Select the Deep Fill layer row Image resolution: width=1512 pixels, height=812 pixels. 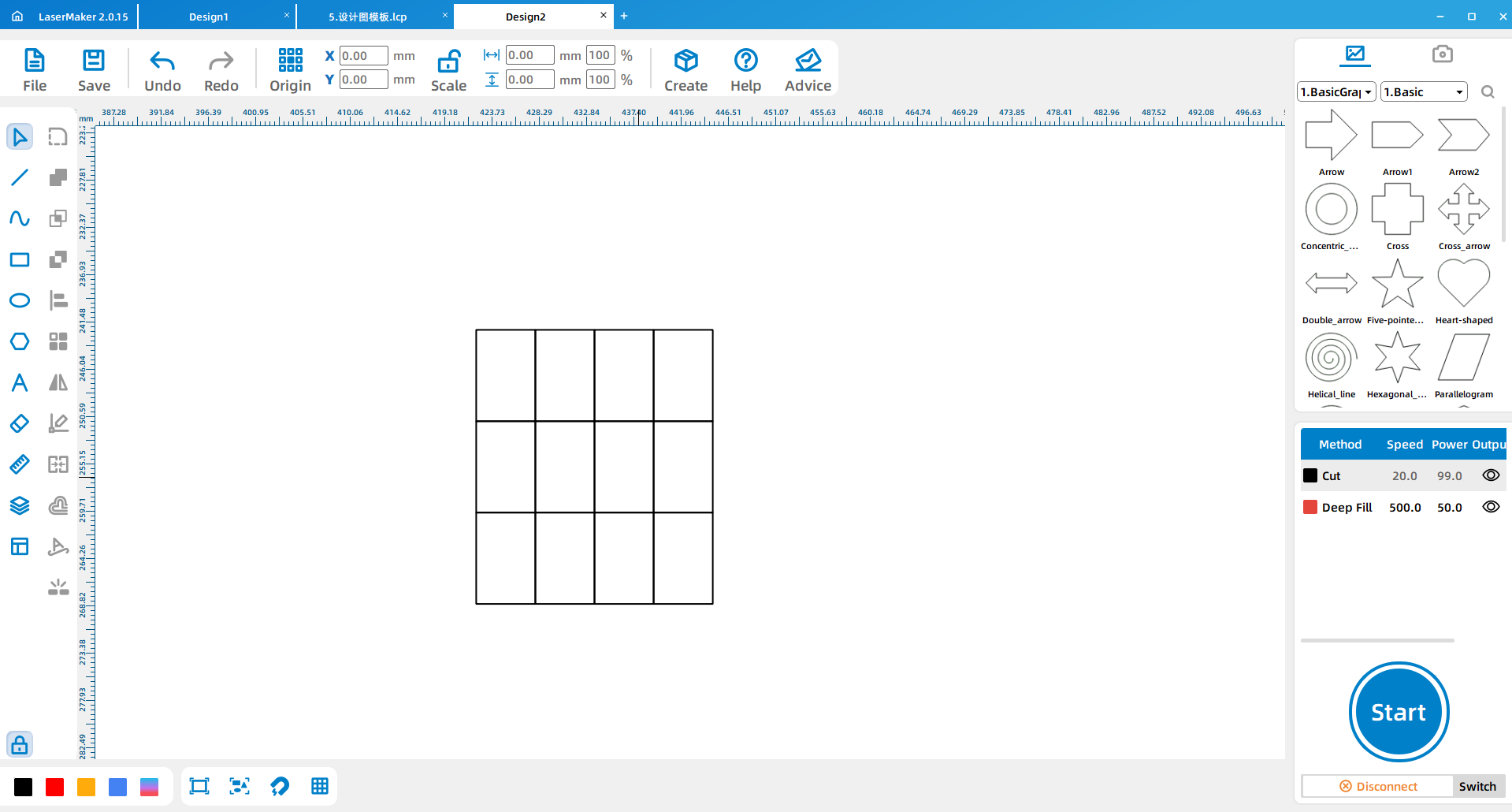[x=1402, y=507]
